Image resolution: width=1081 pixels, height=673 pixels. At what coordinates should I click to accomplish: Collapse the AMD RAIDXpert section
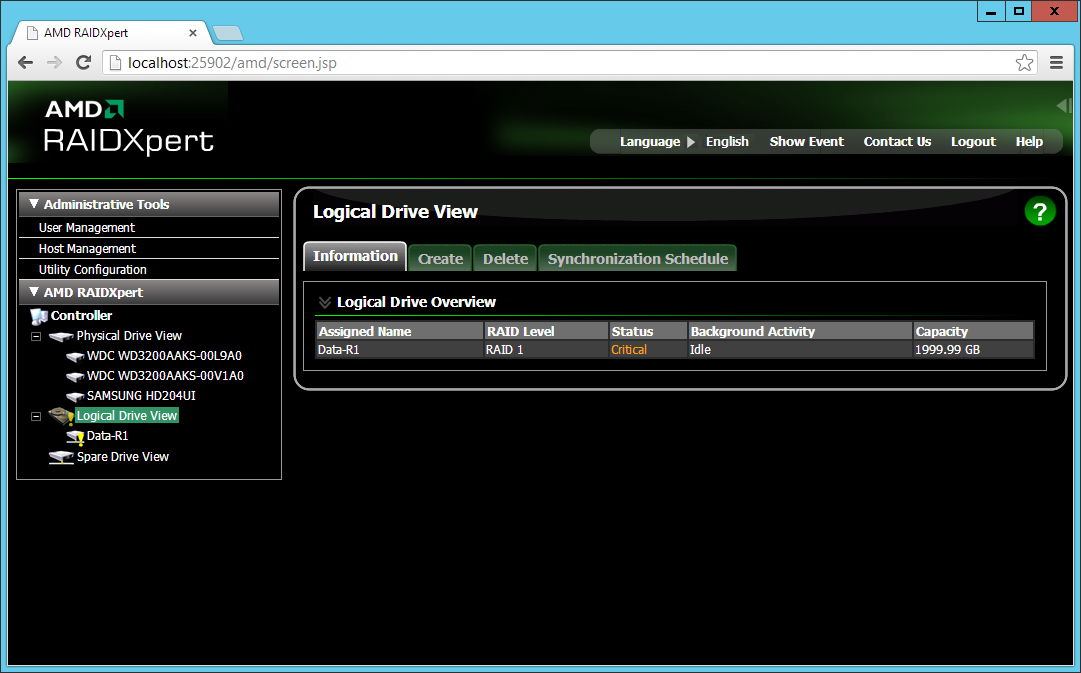(34, 292)
